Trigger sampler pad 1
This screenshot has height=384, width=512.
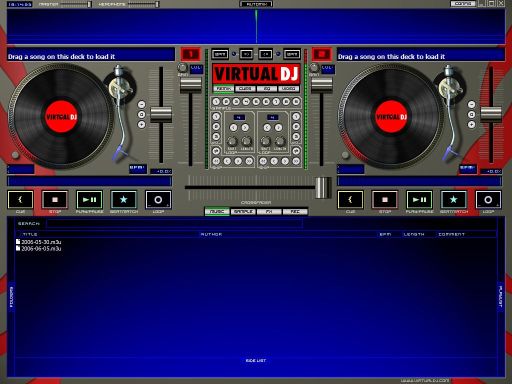(x=216, y=102)
